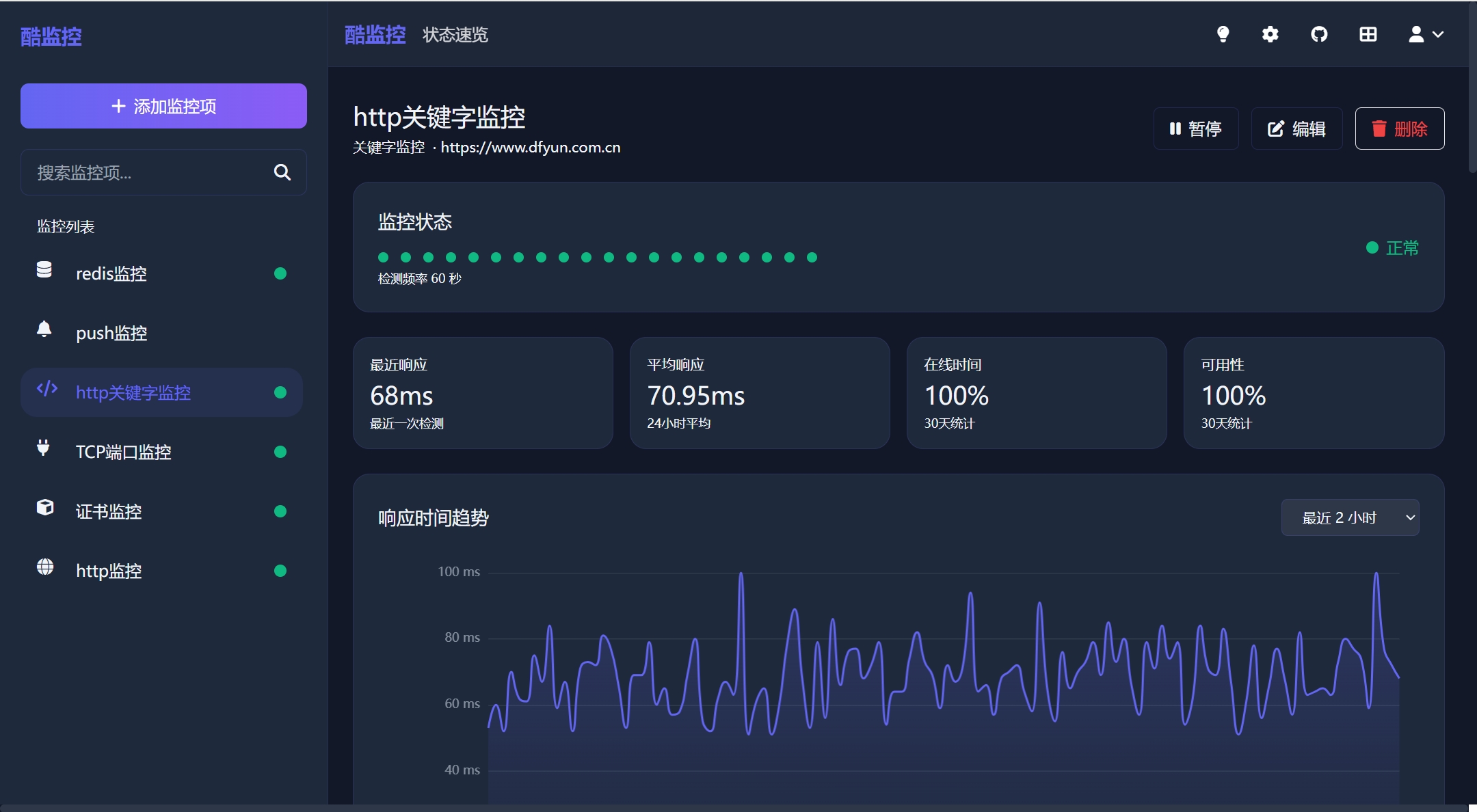Click the TCP port plug icon
The height and width of the screenshot is (812, 1477).
pos(44,448)
